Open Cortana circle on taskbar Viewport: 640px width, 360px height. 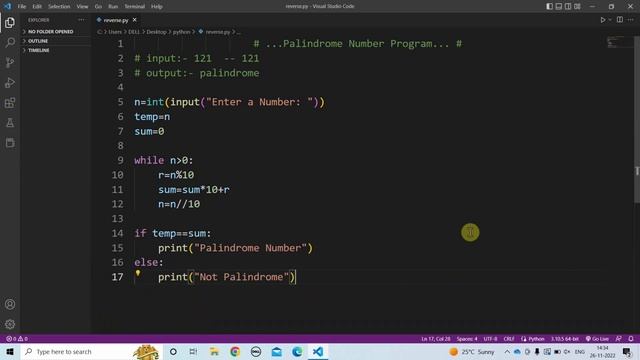click(173, 351)
